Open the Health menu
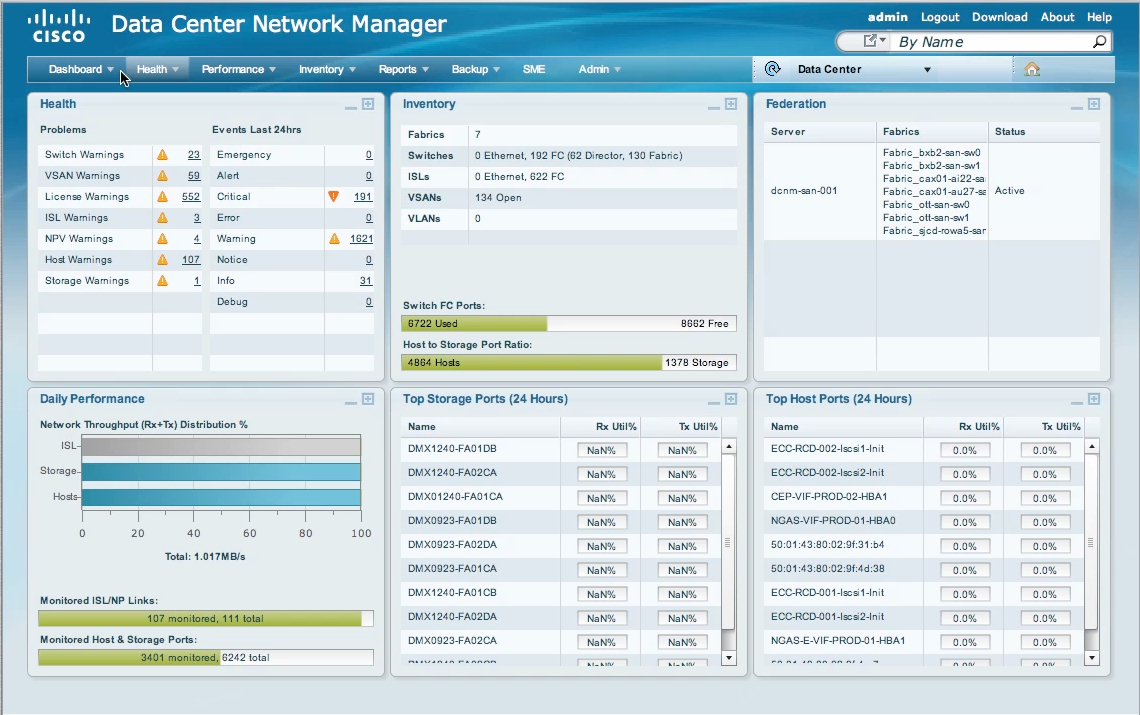 [x=157, y=69]
